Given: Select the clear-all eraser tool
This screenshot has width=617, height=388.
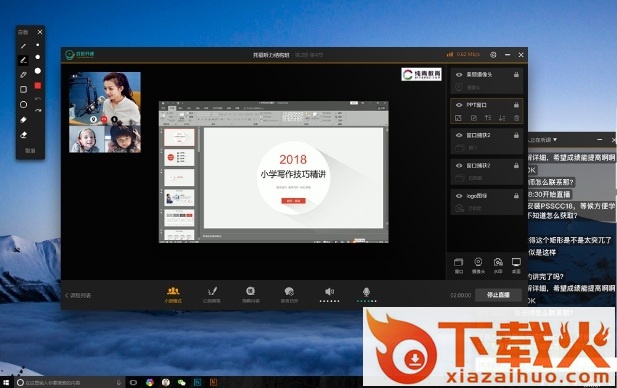Looking at the screenshot, I should (23, 135).
